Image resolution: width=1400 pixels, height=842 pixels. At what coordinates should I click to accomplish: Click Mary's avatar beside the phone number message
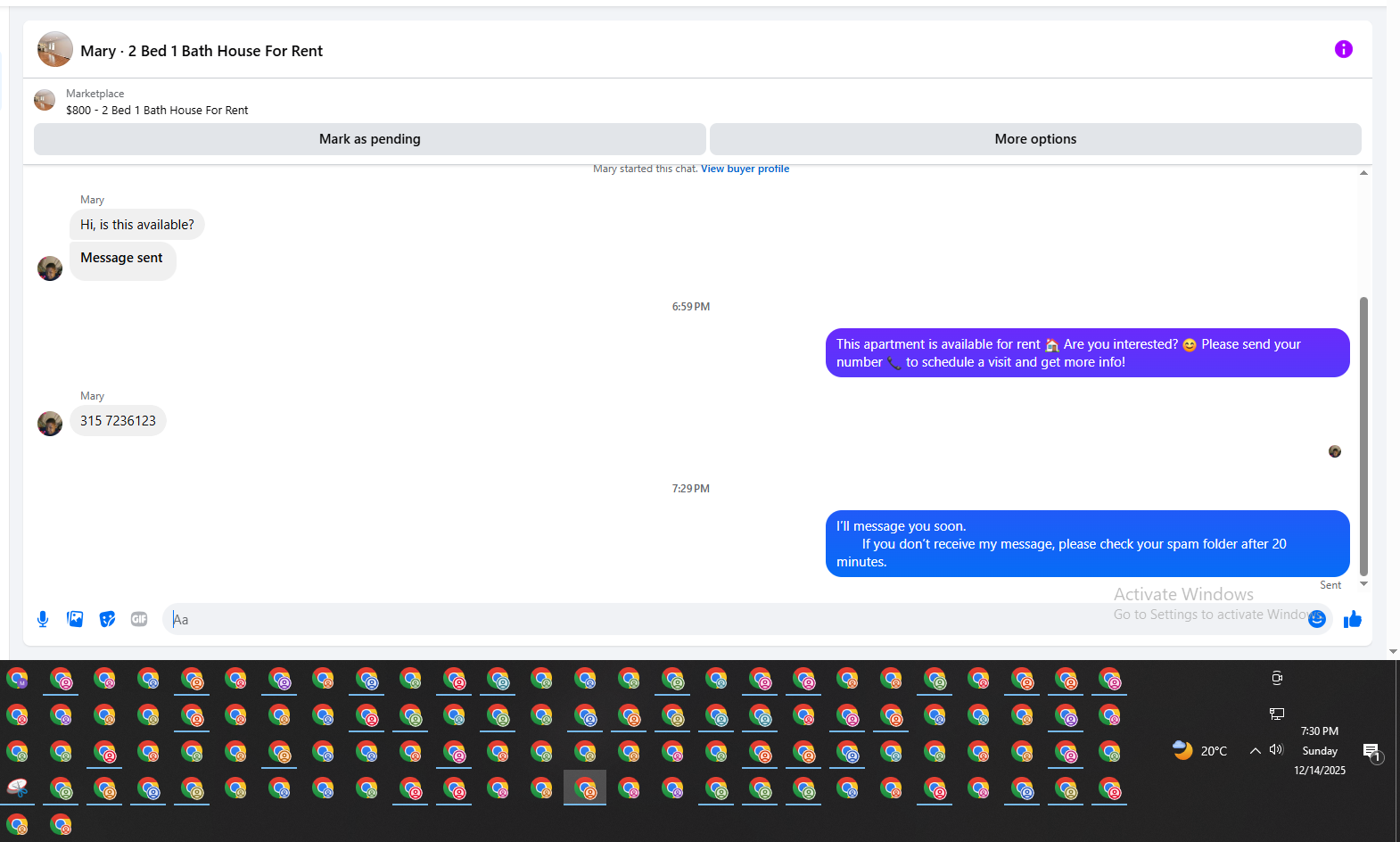click(50, 424)
